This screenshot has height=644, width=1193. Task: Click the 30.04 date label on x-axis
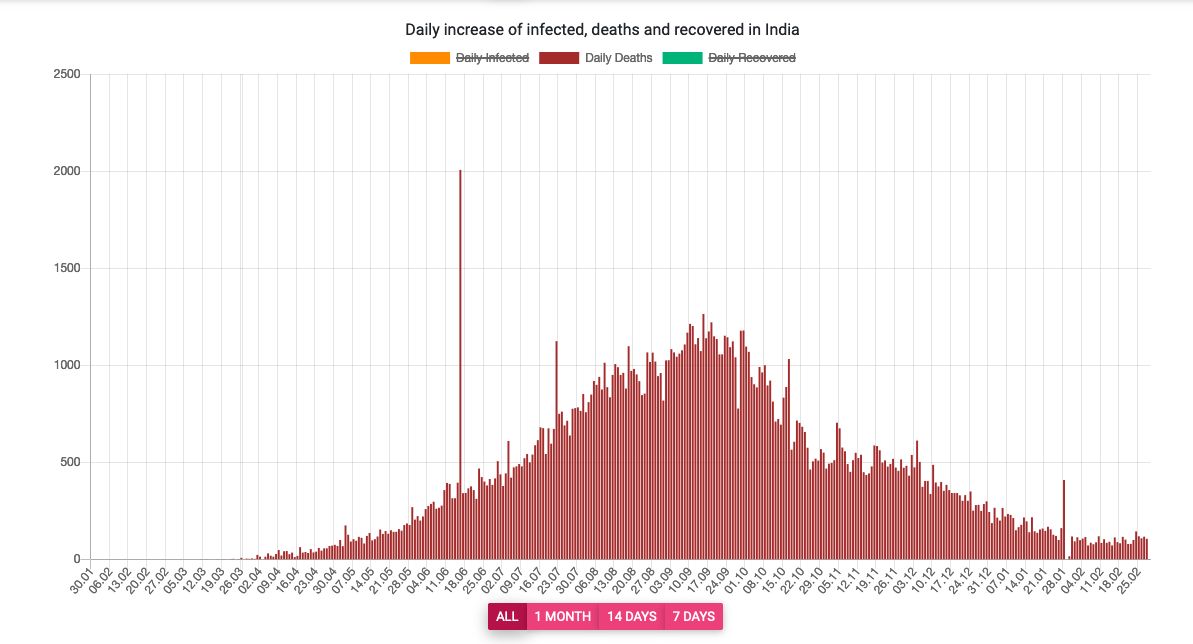(323, 580)
